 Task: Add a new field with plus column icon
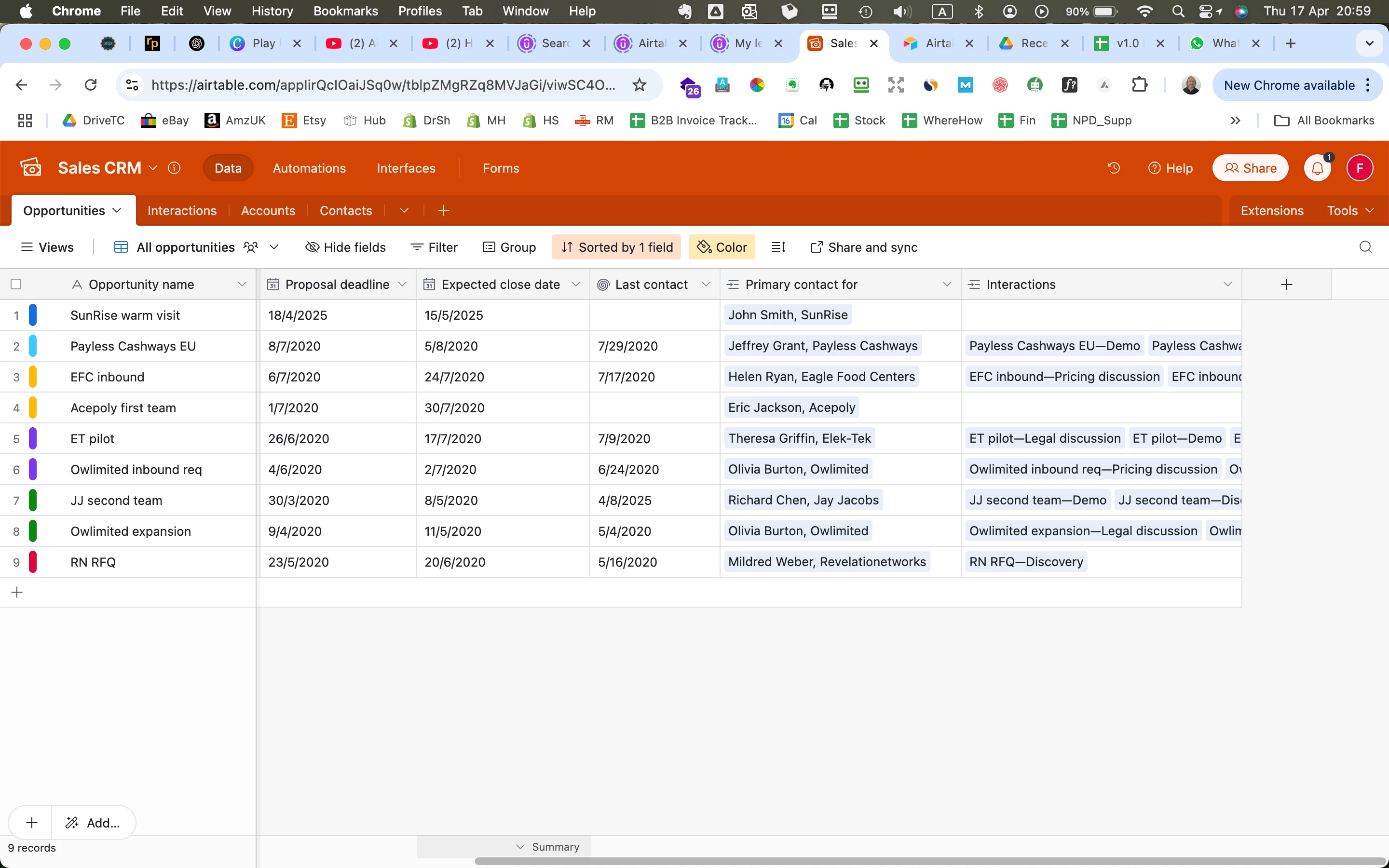pyautogui.click(x=1286, y=285)
